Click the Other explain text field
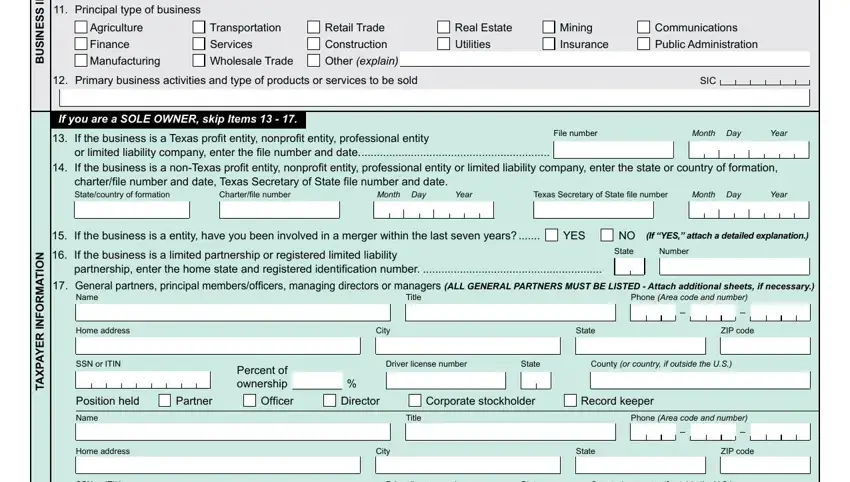Screen dimensions: 850x482 point(605,60)
